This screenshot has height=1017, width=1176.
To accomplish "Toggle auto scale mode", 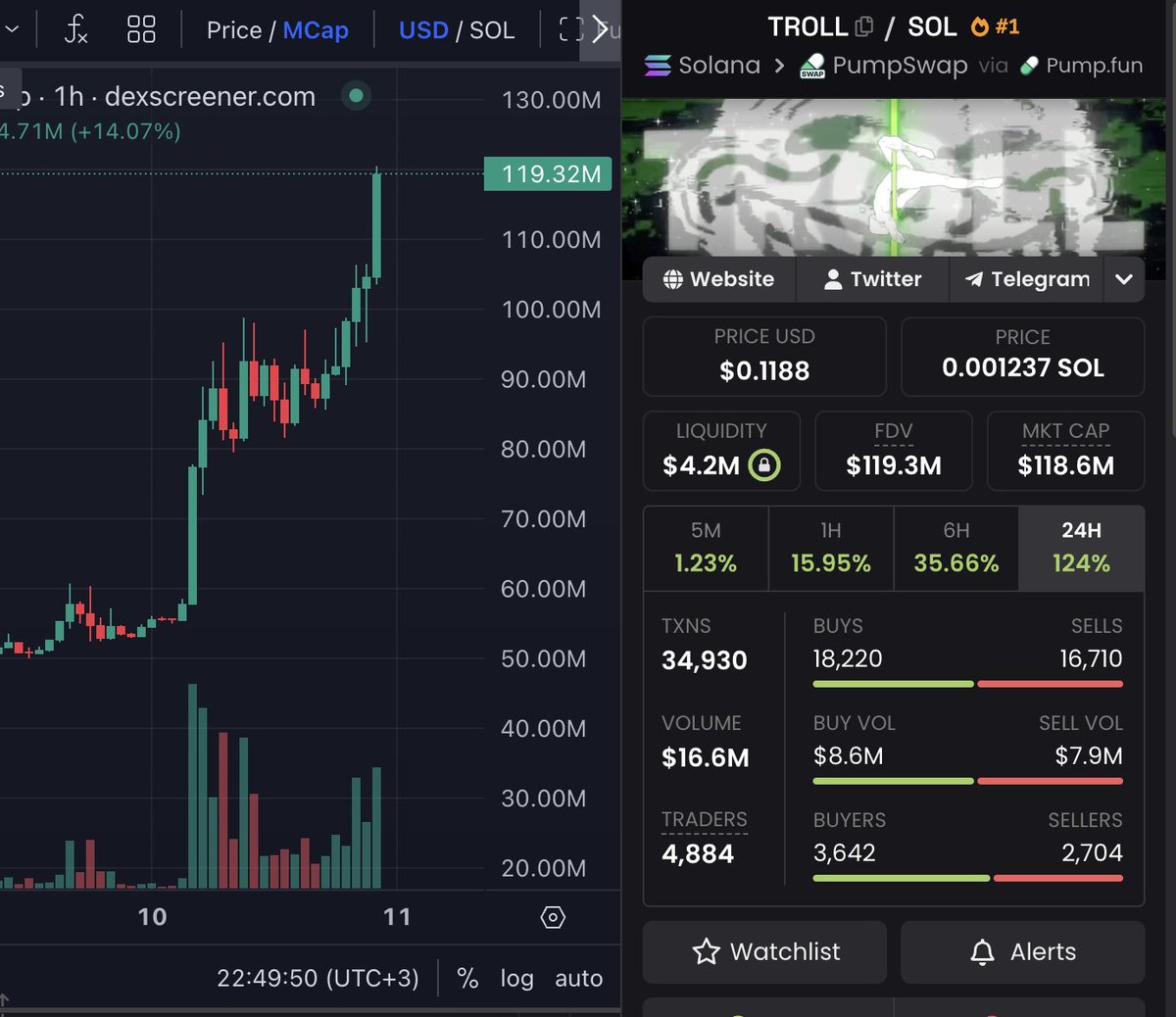I will tap(578, 978).
